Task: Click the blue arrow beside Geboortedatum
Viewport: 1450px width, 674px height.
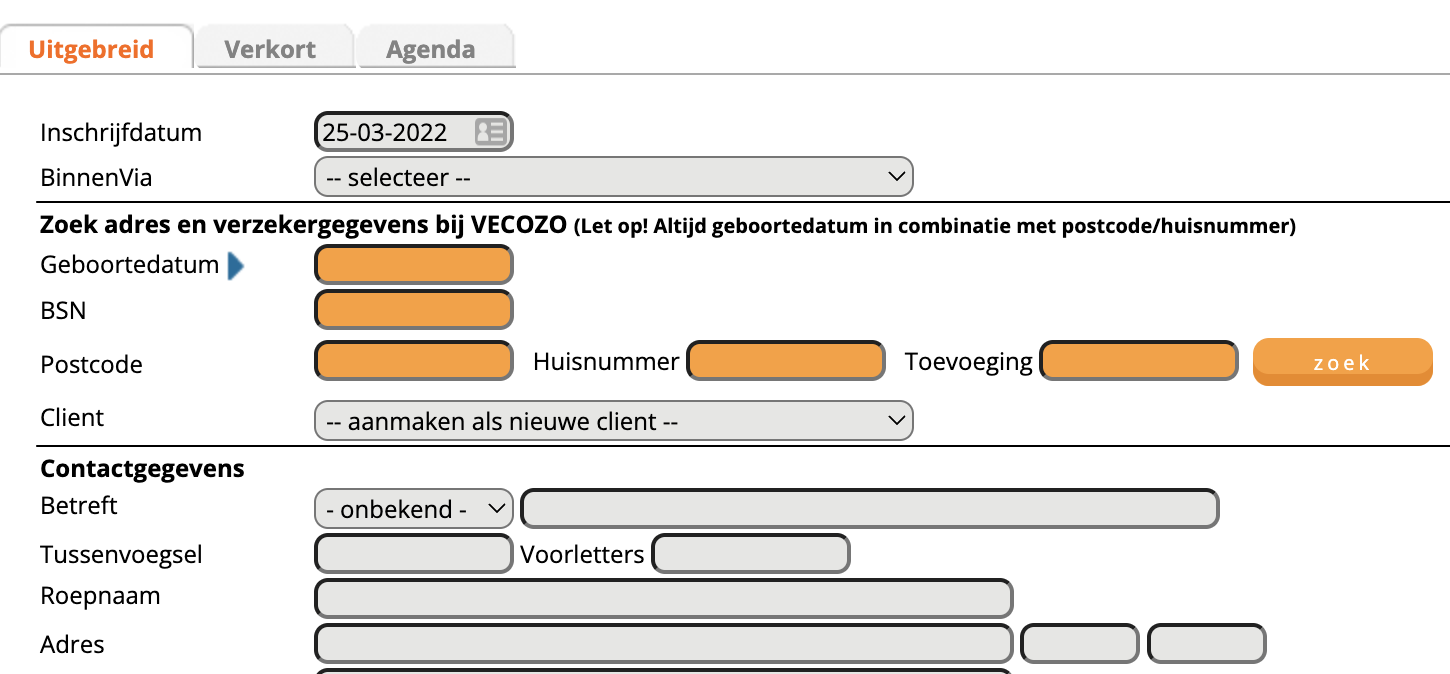Action: [x=235, y=266]
